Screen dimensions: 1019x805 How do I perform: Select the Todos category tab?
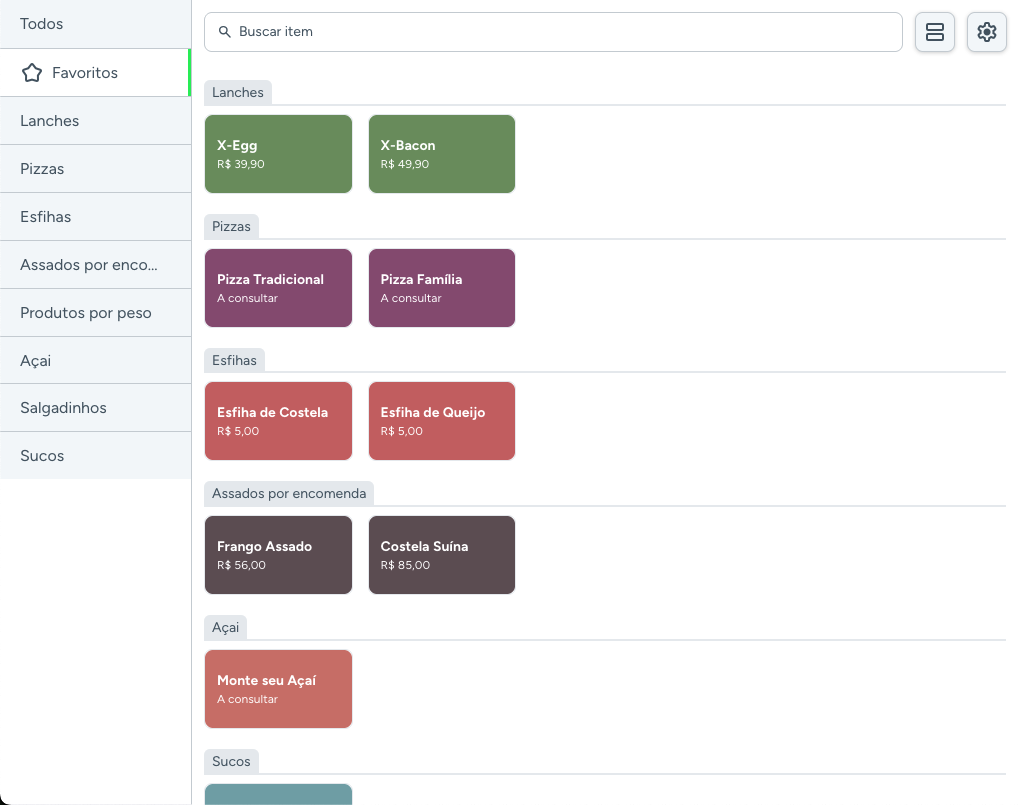click(95, 24)
